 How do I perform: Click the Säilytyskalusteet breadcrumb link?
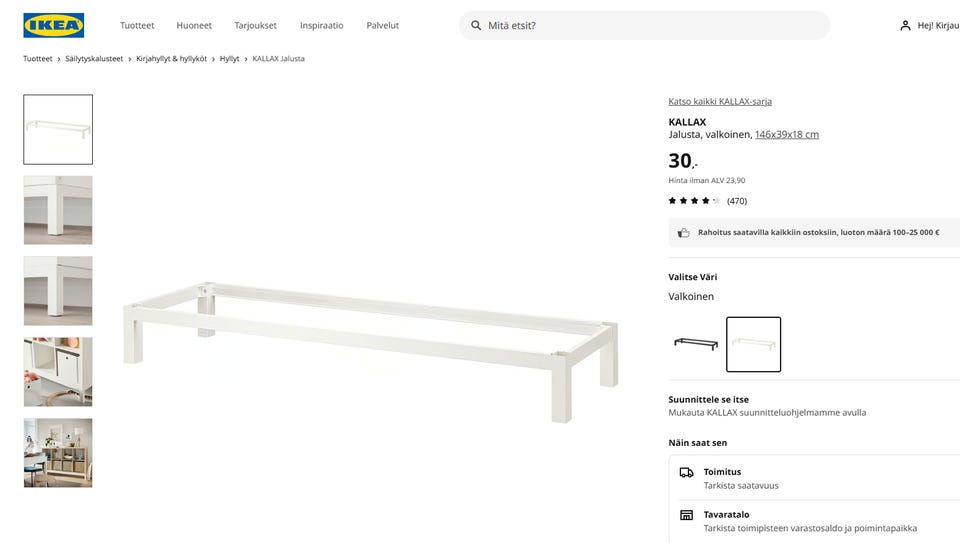tap(94, 59)
